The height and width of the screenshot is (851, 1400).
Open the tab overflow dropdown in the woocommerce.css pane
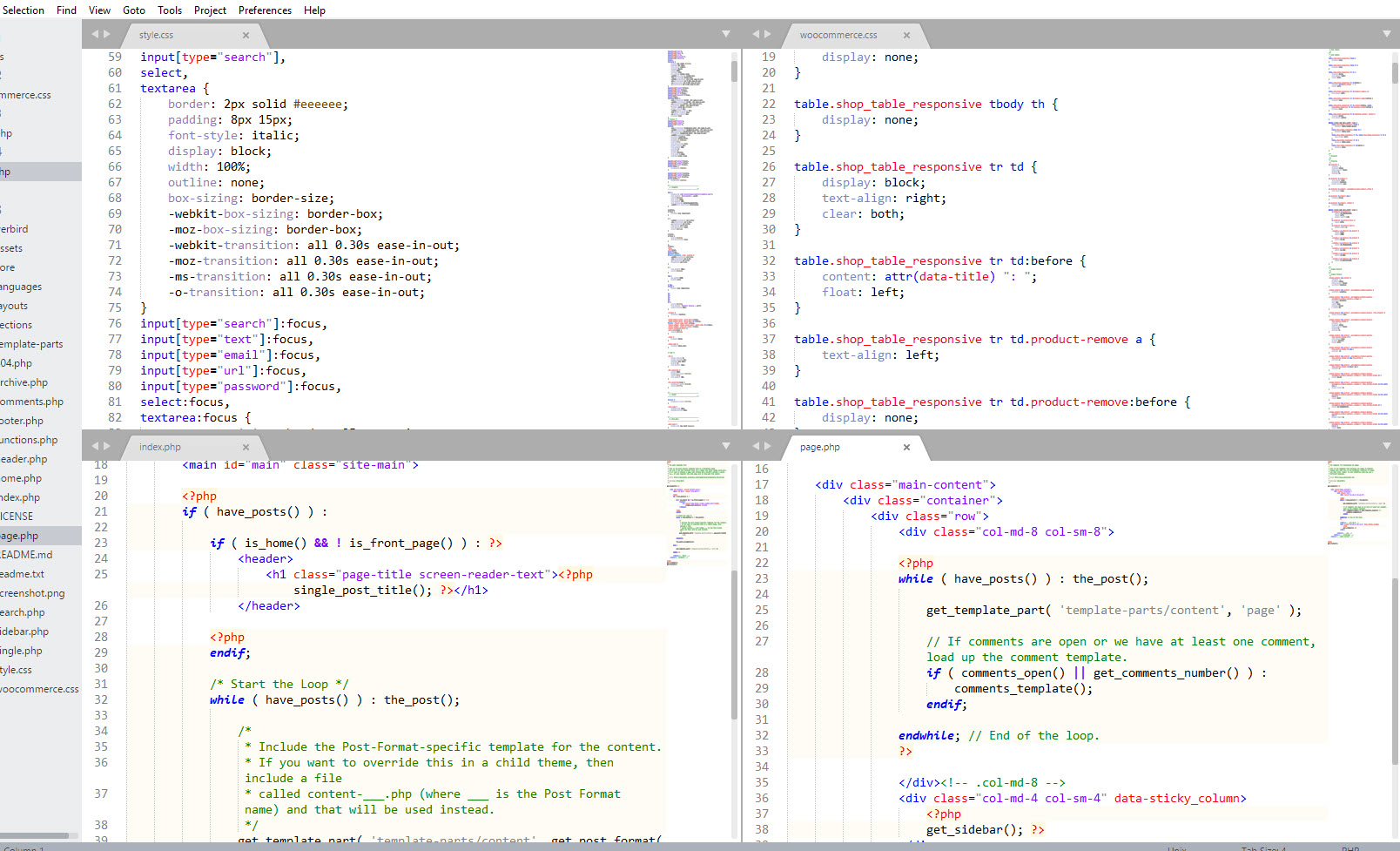1386,35
